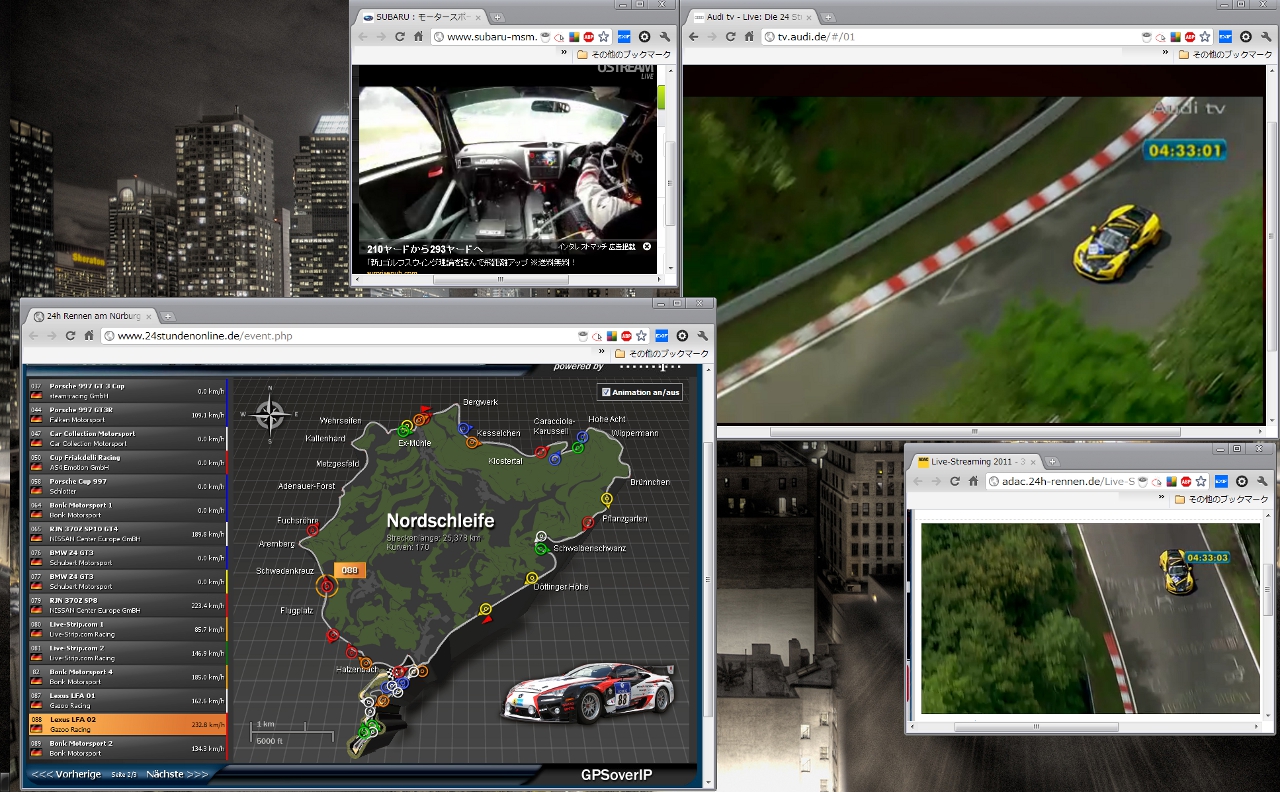
Task: Select the Live-Strip.com 1 row
Action: point(128,629)
